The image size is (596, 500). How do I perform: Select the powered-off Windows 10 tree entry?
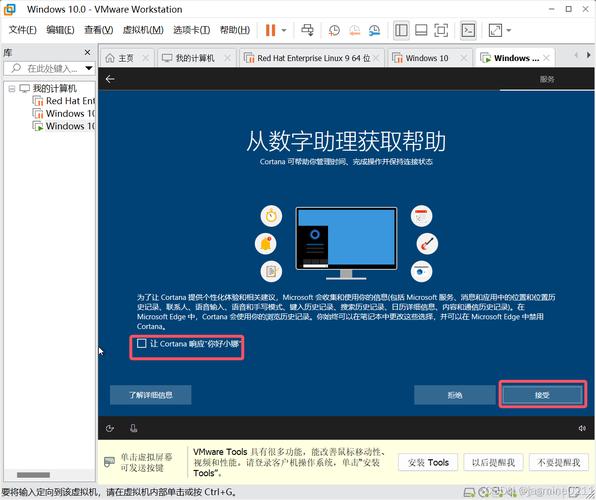coord(63,114)
